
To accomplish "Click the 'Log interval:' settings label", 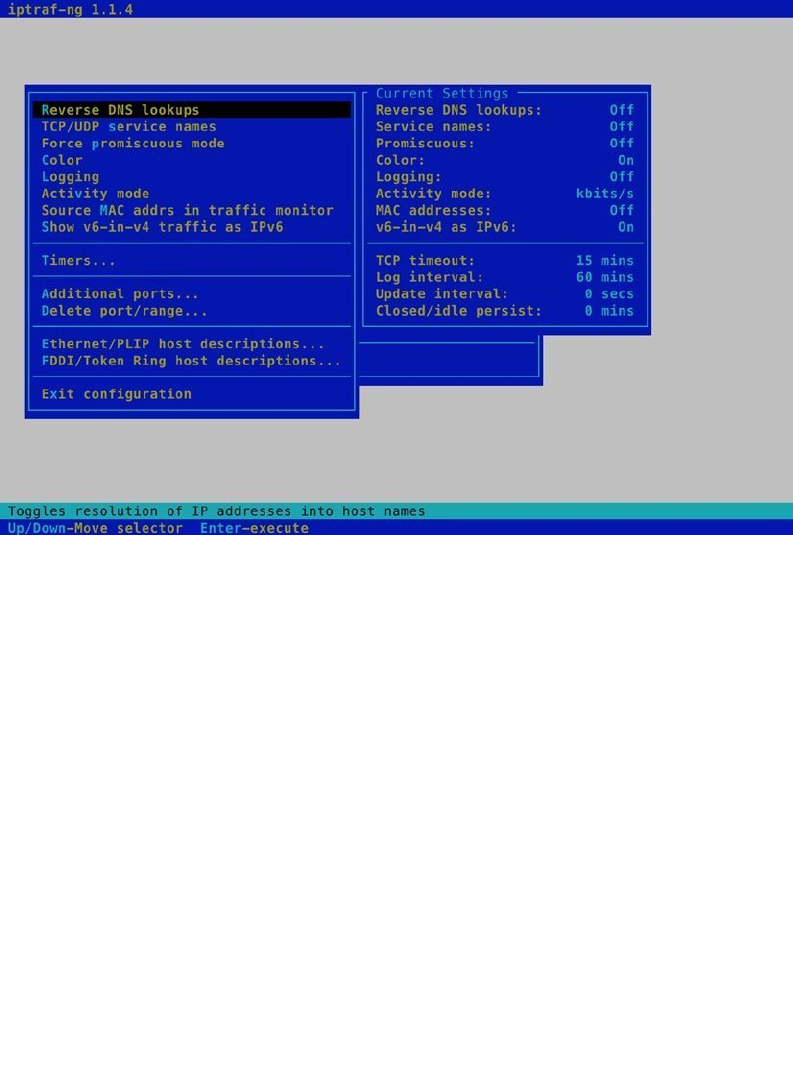I will (x=429, y=277).
